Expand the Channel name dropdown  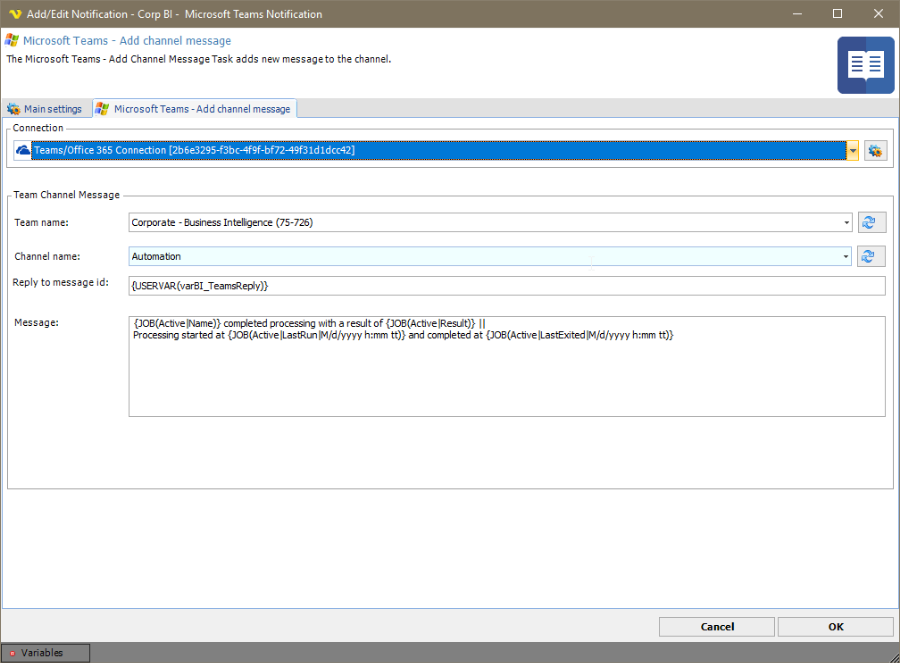click(x=846, y=256)
